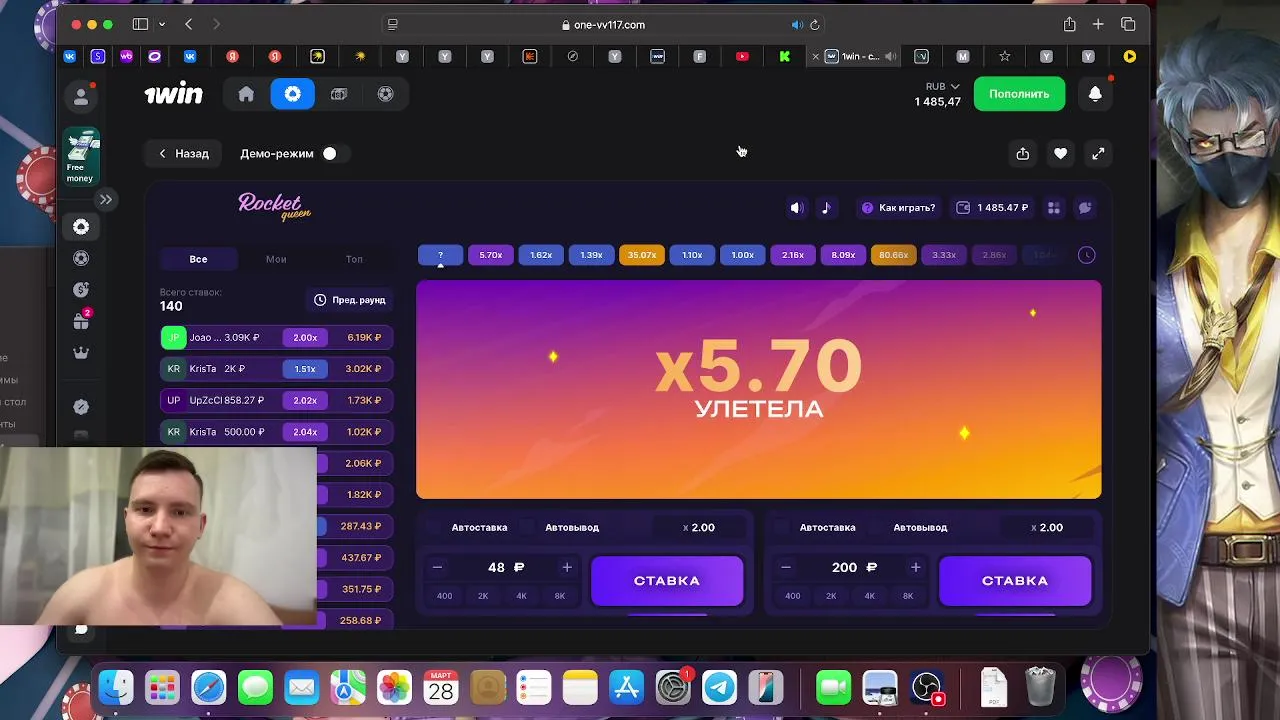Open the Free money promo tile
The width and height of the screenshot is (1280, 720).
coord(81,157)
